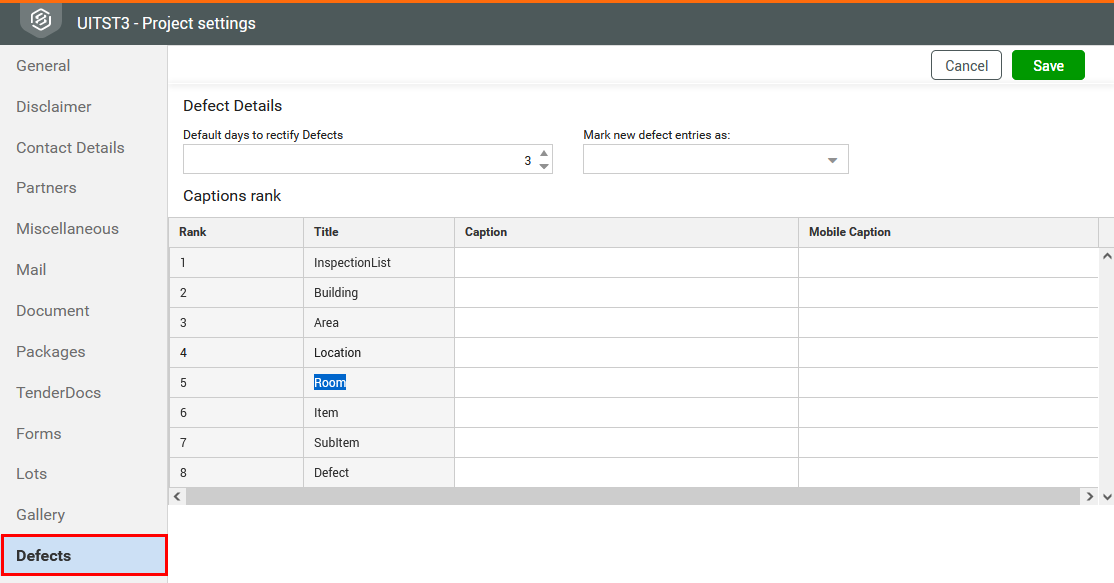Open the 'Forms' settings page
The height and width of the screenshot is (583, 1114).
38,433
